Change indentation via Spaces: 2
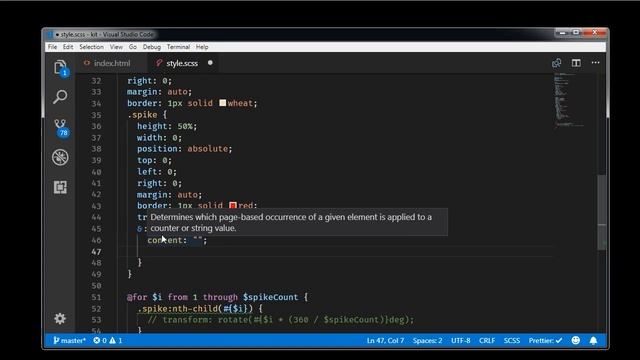Viewport: 640px width, 360px height. tap(427, 340)
